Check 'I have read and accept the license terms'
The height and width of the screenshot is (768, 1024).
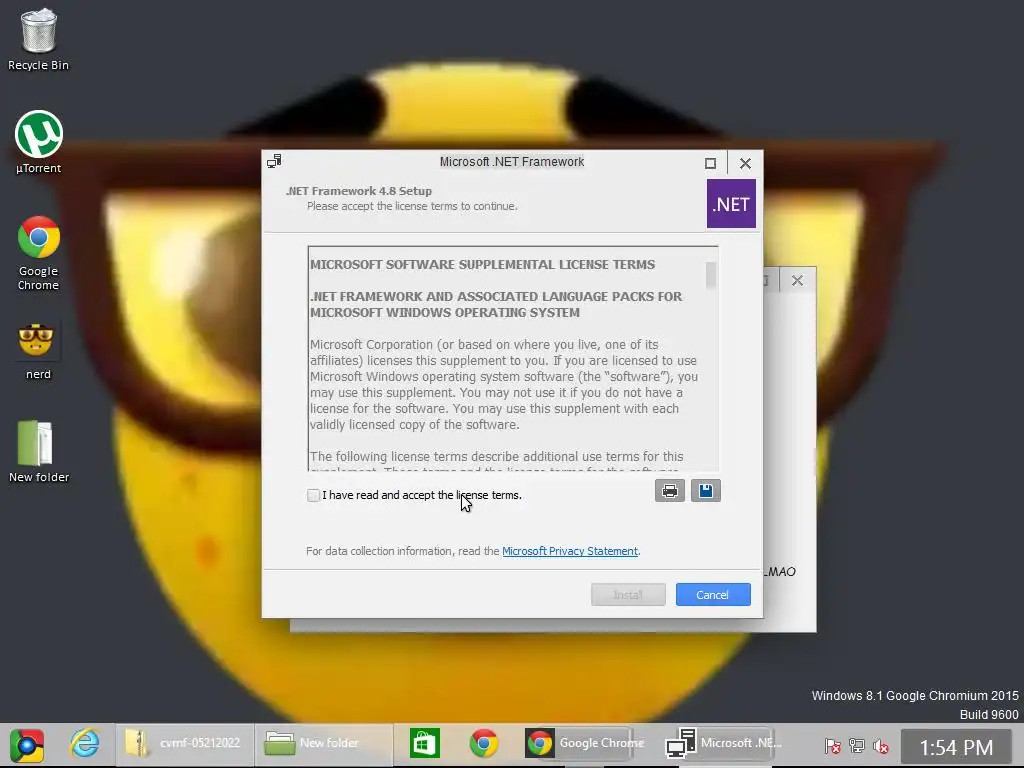coord(313,495)
